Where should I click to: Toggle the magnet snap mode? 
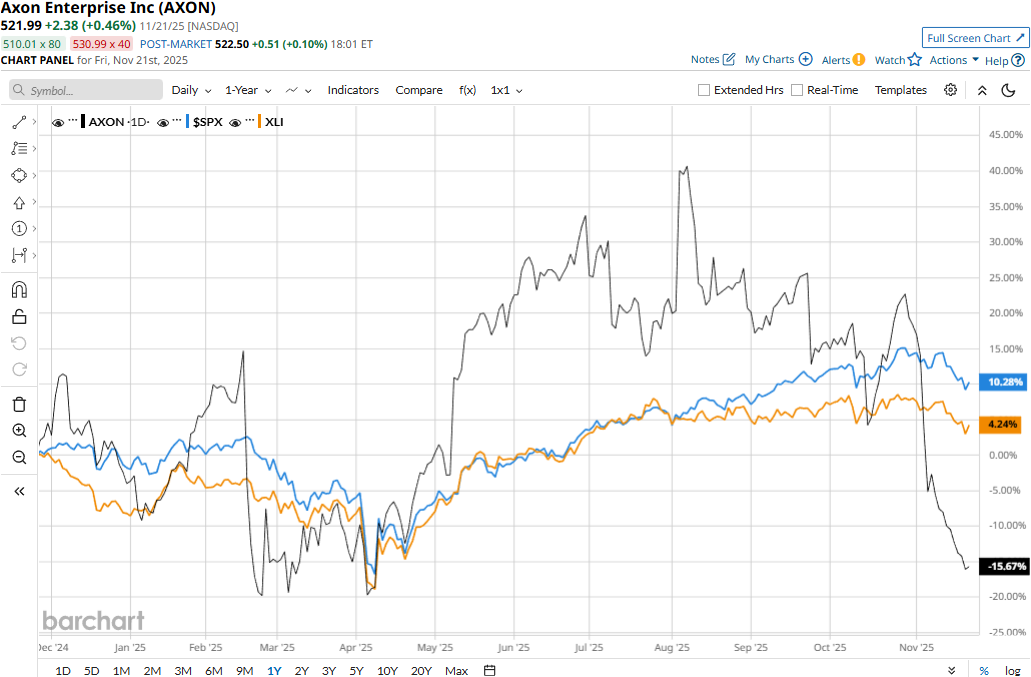click(19, 290)
